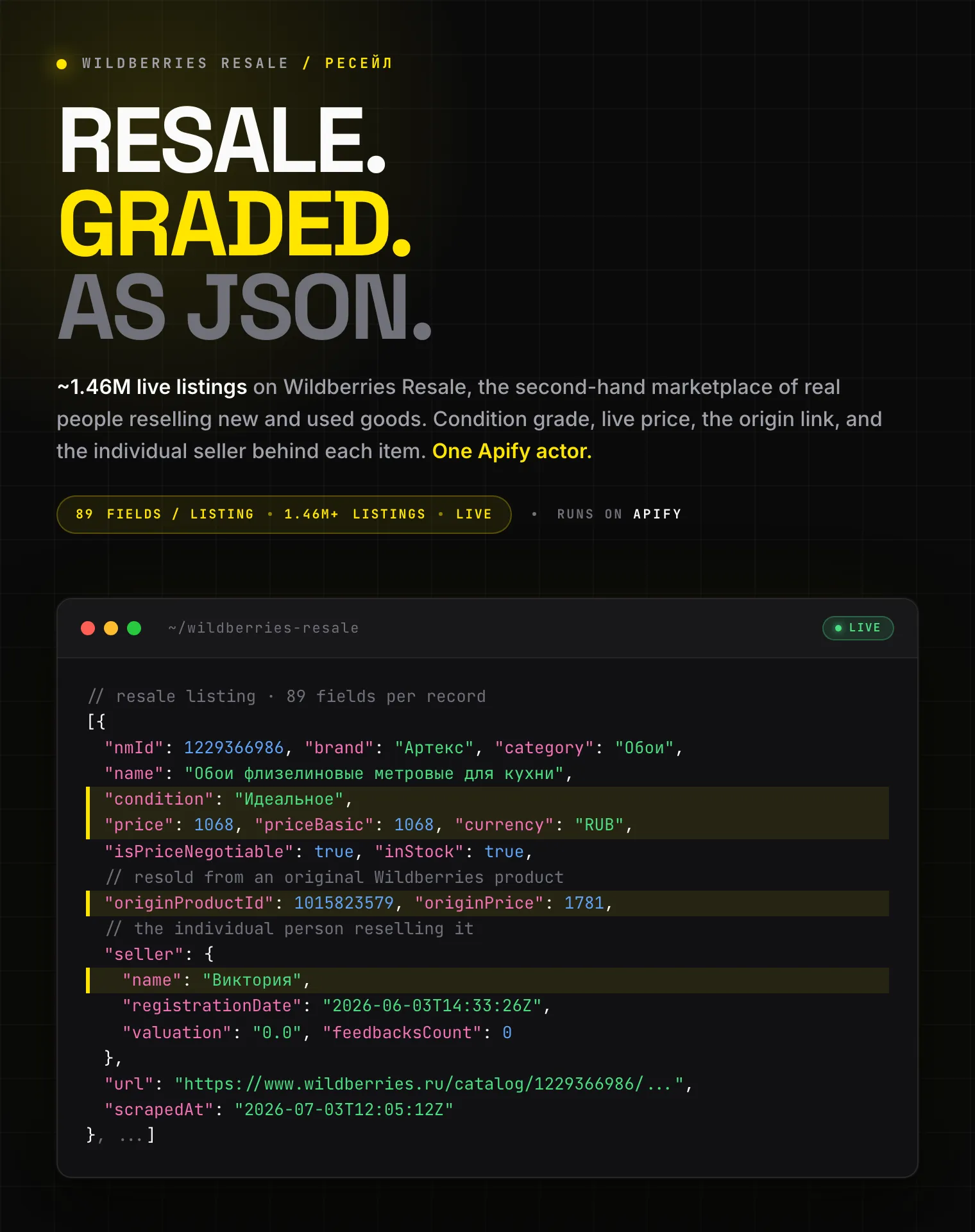Open the RUNS ON APIFY label
The width and height of the screenshot is (975, 1232).
coord(619,515)
